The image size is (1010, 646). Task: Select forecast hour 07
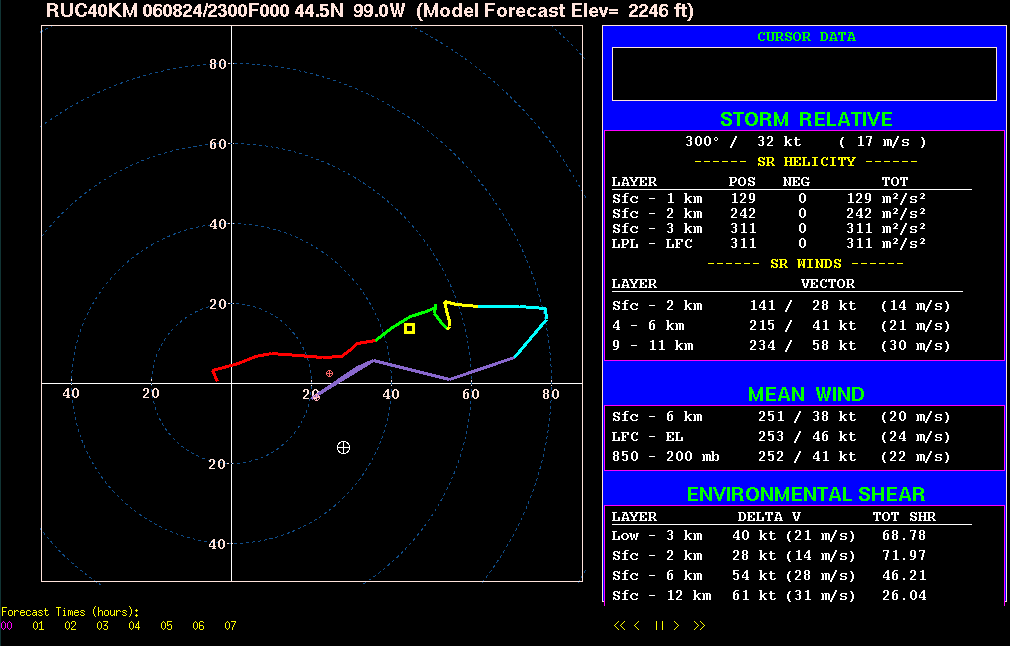pos(231,626)
